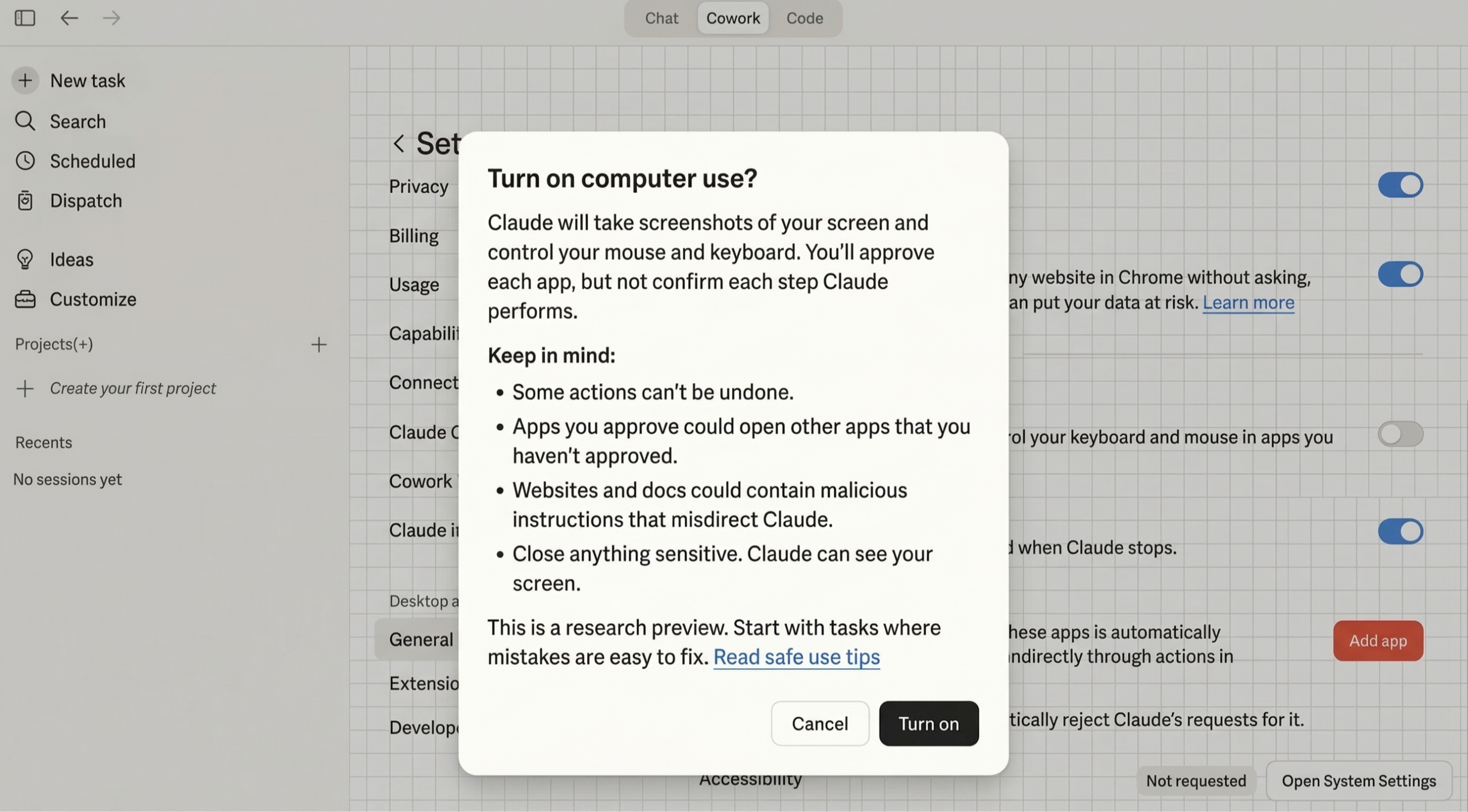Toggle the Chrome website access switch
1468x812 pixels.
click(1400, 274)
